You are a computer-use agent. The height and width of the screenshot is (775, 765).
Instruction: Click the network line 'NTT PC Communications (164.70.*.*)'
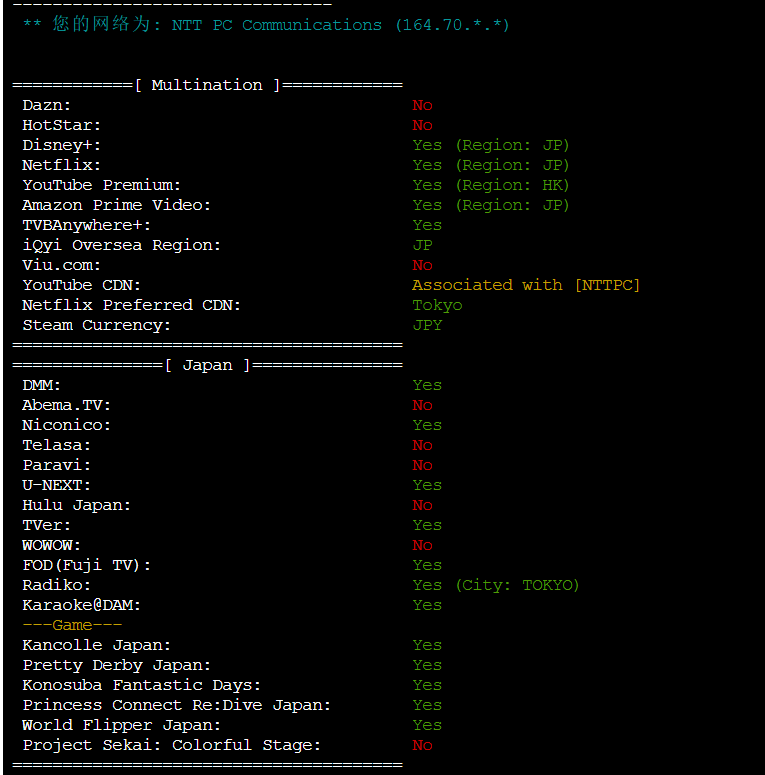pyautogui.click(x=340, y=25)
